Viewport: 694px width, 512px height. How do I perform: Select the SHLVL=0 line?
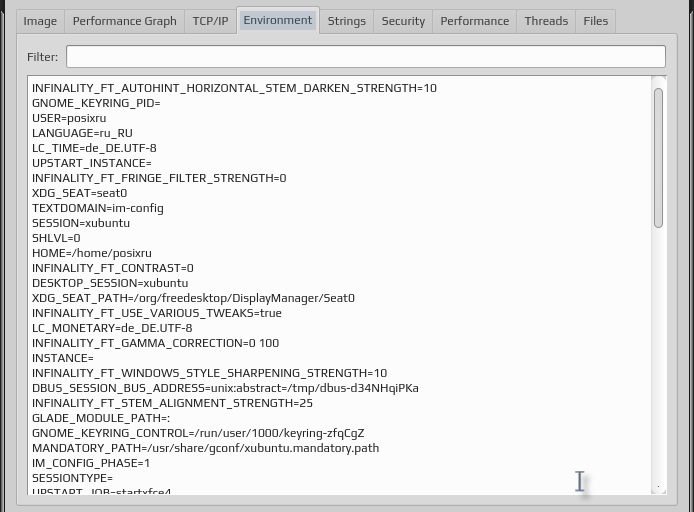pyautogui.click(x=56, y=238)
